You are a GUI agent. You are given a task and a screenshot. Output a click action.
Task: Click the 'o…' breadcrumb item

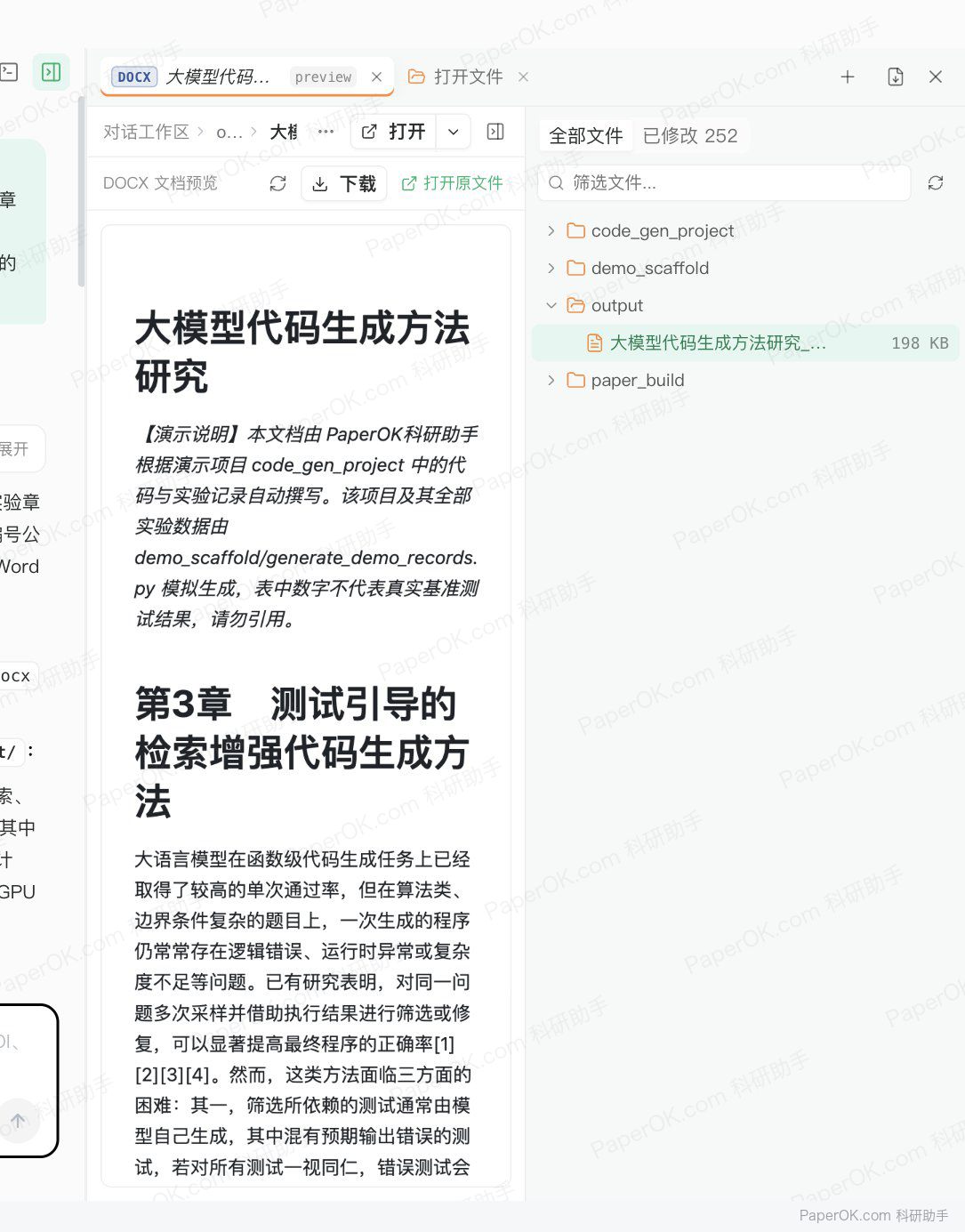[229, 132]
